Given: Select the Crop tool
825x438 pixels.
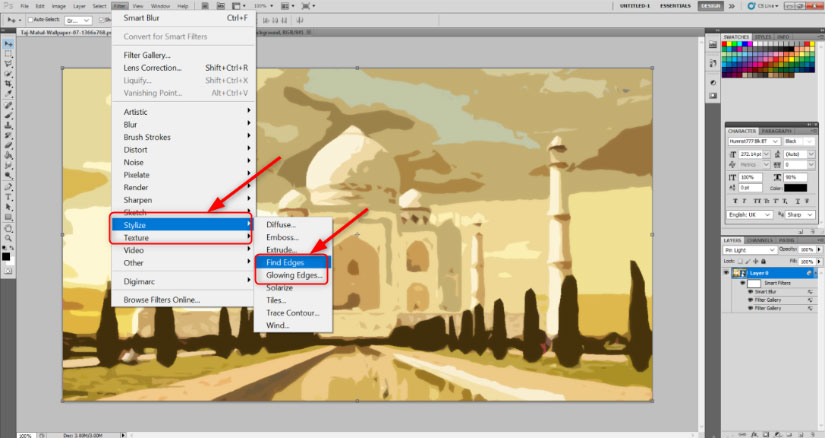Looking at the screenshot, I should tap(8, 84).
